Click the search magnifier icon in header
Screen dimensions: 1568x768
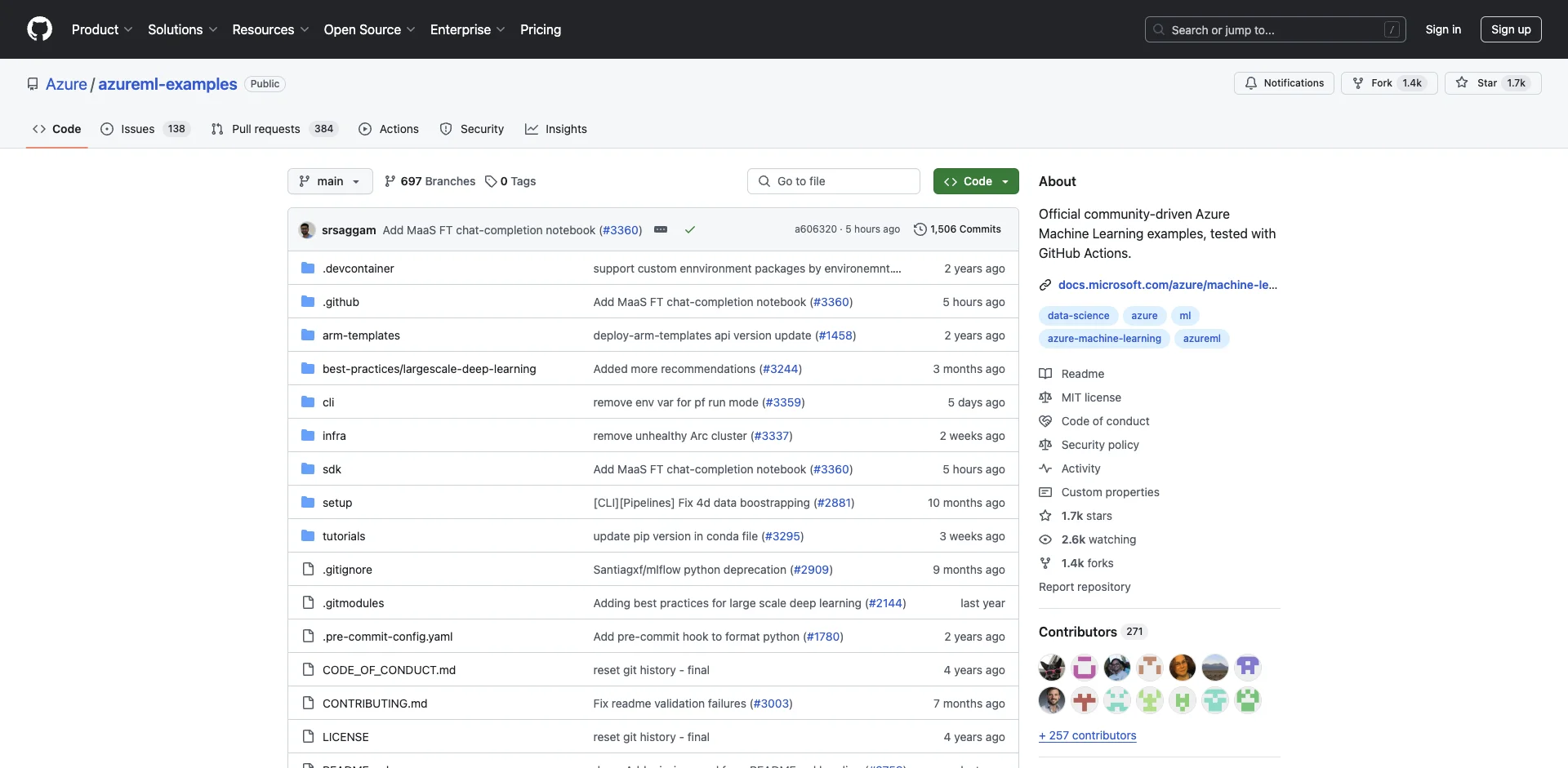coord(1159,29)
